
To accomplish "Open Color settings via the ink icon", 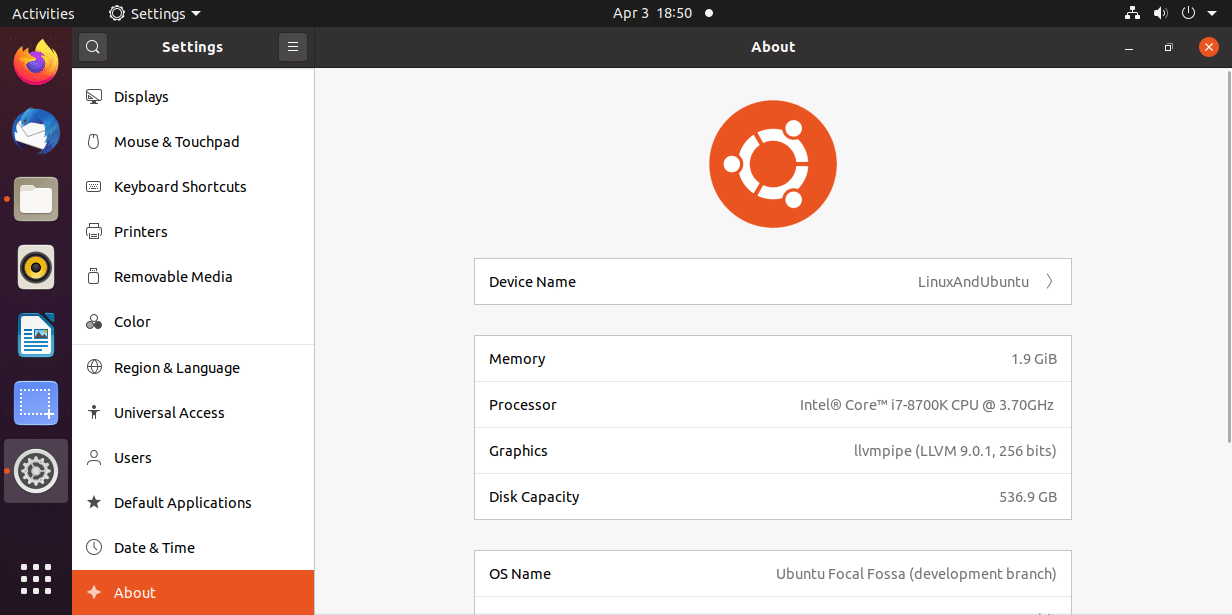I will click(x=93, y=321).
